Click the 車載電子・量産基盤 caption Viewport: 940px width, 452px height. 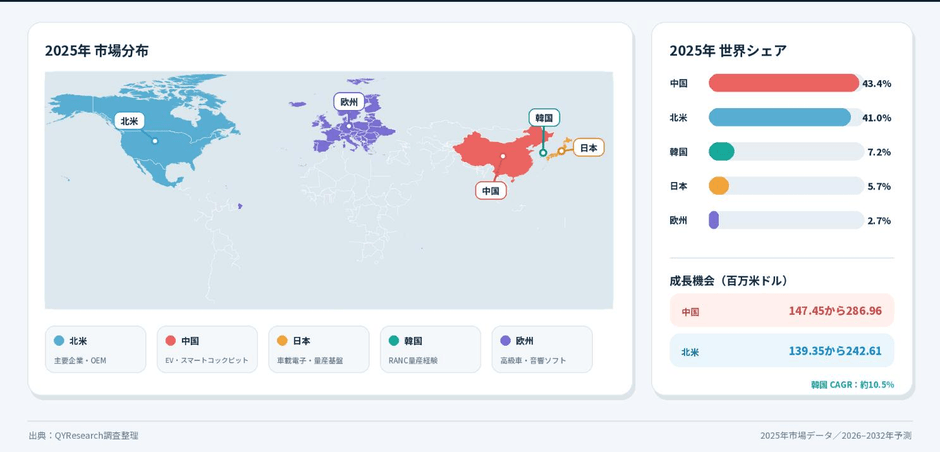pyautogui.click(x=310, y=361)
